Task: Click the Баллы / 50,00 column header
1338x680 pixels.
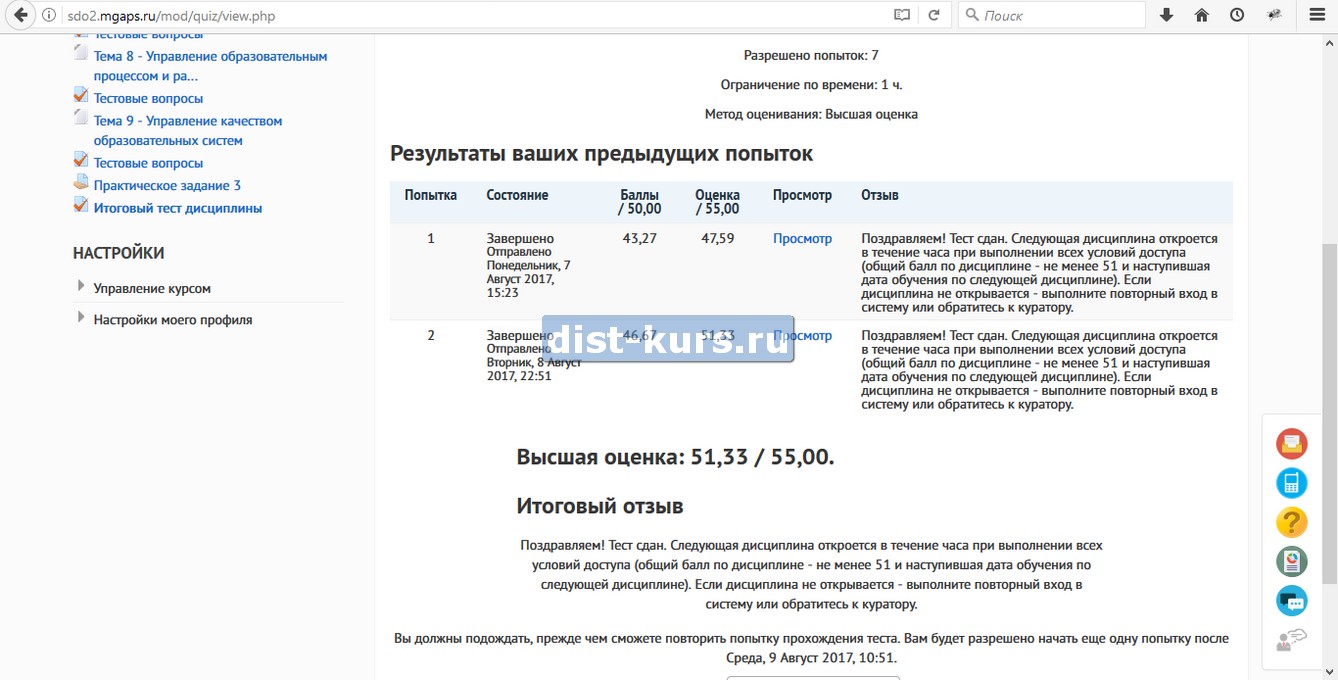Action: pyautogui.click(x=640, y=202)
